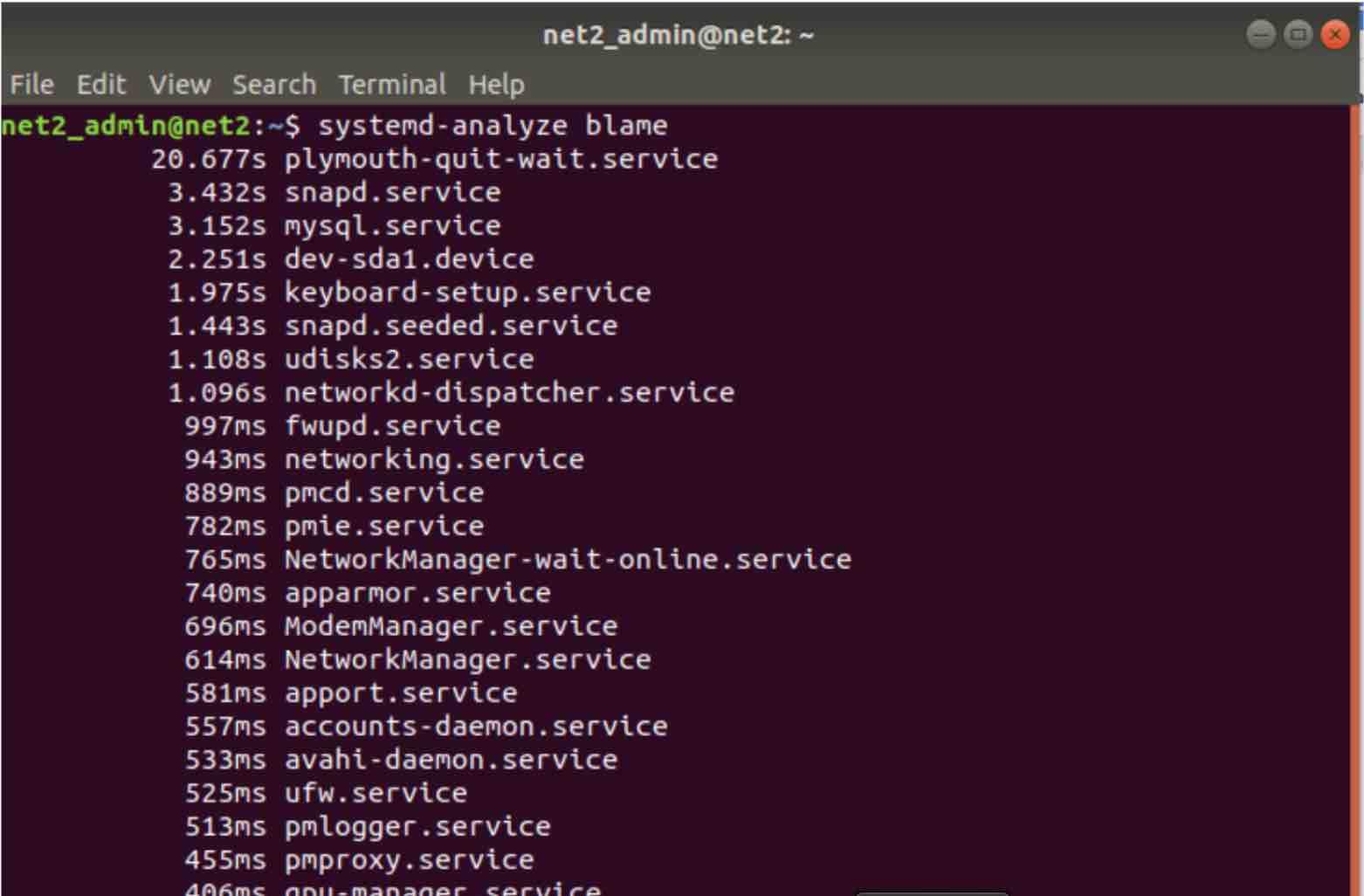
Task: Open the View menu
Action: pyautogui.click(x=179, y=85)
